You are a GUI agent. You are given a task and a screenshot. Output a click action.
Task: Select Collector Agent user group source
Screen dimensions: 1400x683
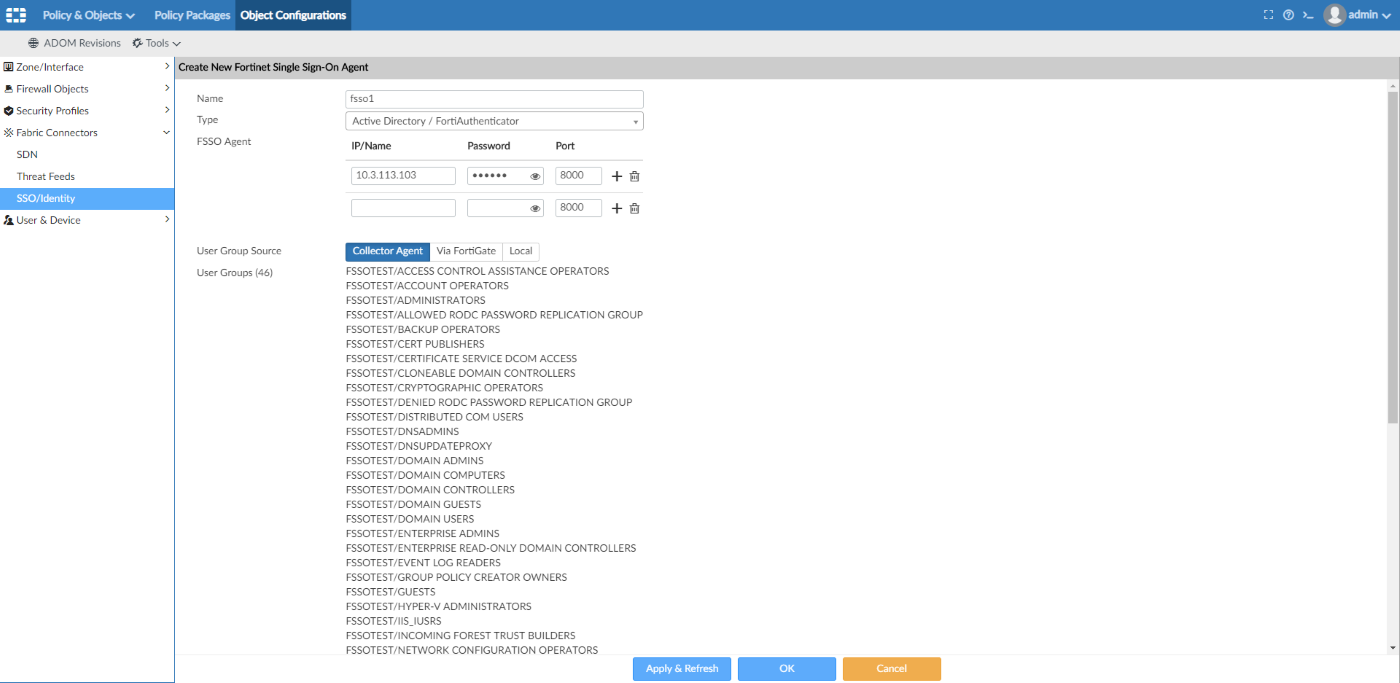[388, 251]
